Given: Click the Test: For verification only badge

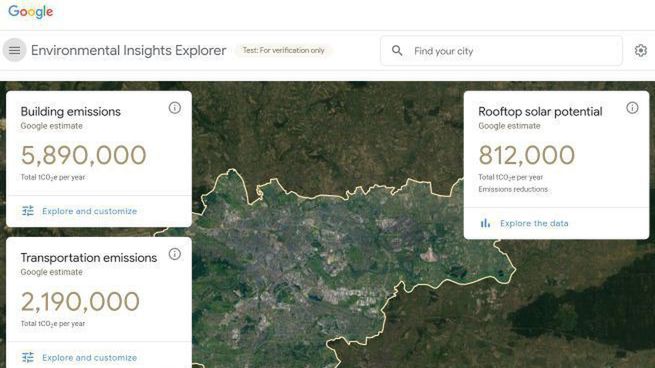Looking at the screenshot, I should click(284, 50).
